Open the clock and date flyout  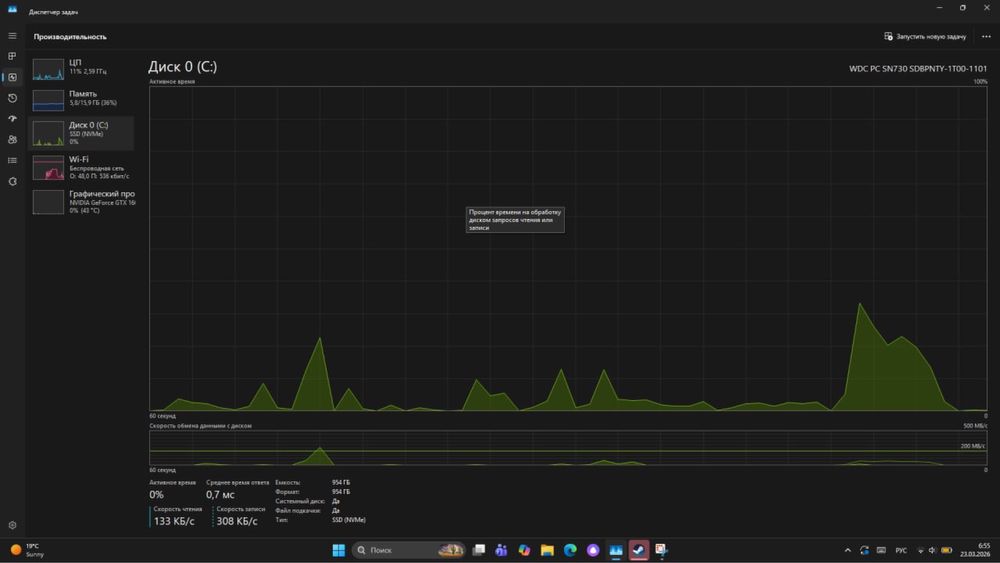(x=976, y=550)
